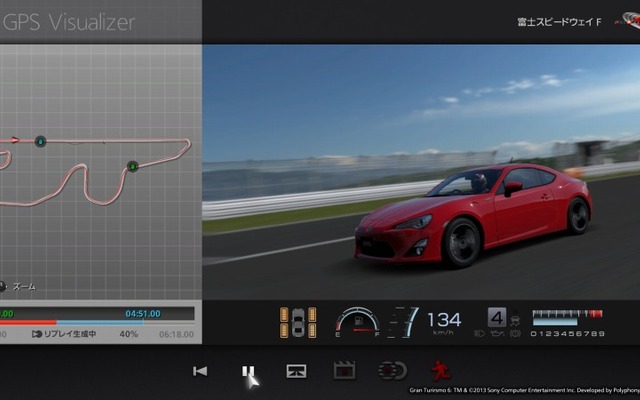Click the replay camera recorder icon
This screenshot has width=640, height=400.
tap(392, 371)
